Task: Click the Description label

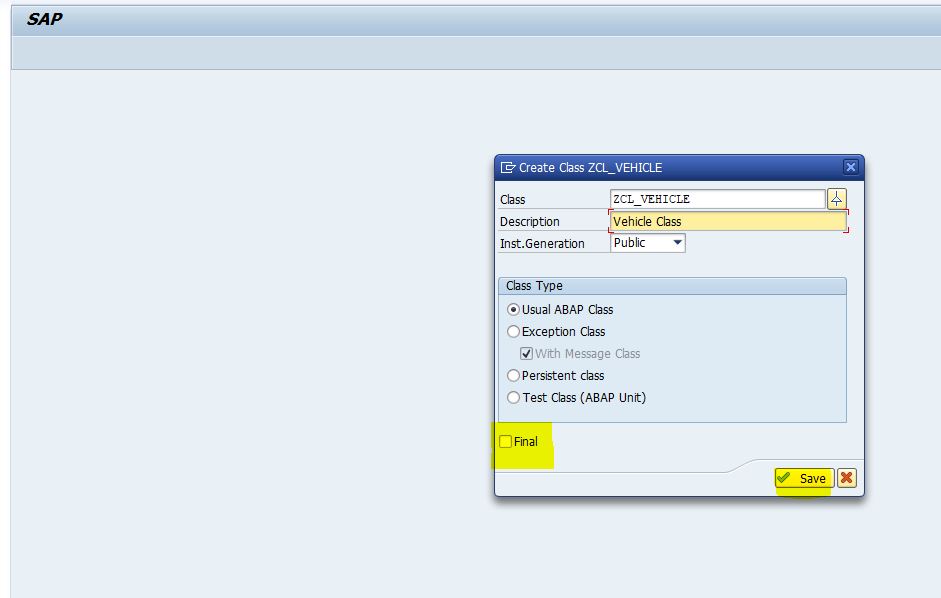Action: pyautogui.click(x=529, y=222)
